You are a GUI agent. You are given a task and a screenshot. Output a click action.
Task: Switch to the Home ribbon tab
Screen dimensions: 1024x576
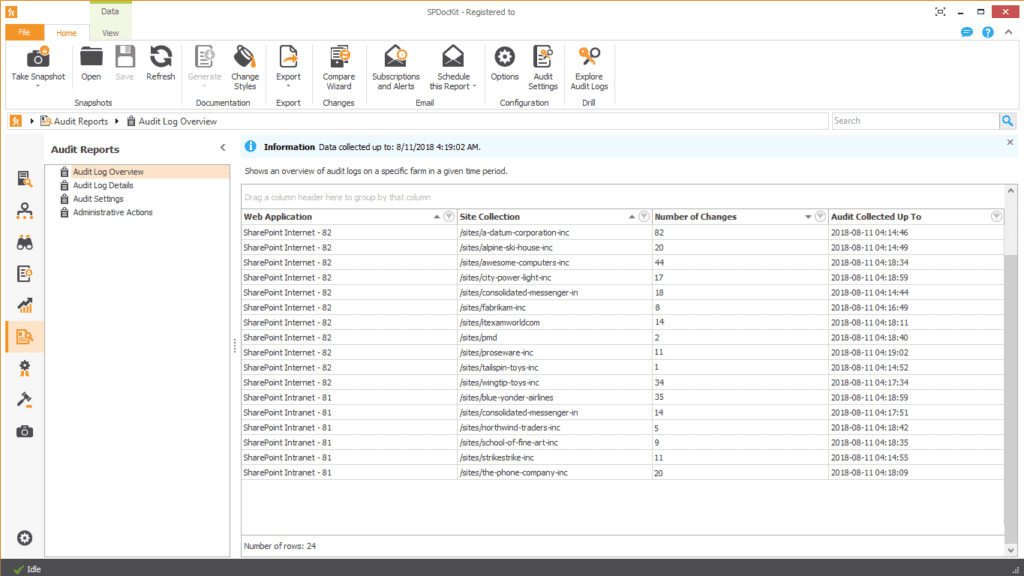point(66,33)
